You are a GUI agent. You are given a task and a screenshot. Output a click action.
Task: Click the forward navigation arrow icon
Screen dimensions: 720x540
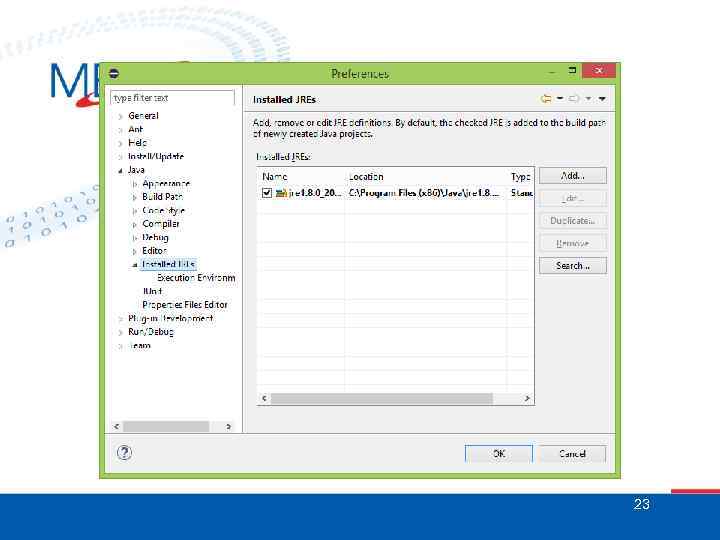tap(574, 99)
